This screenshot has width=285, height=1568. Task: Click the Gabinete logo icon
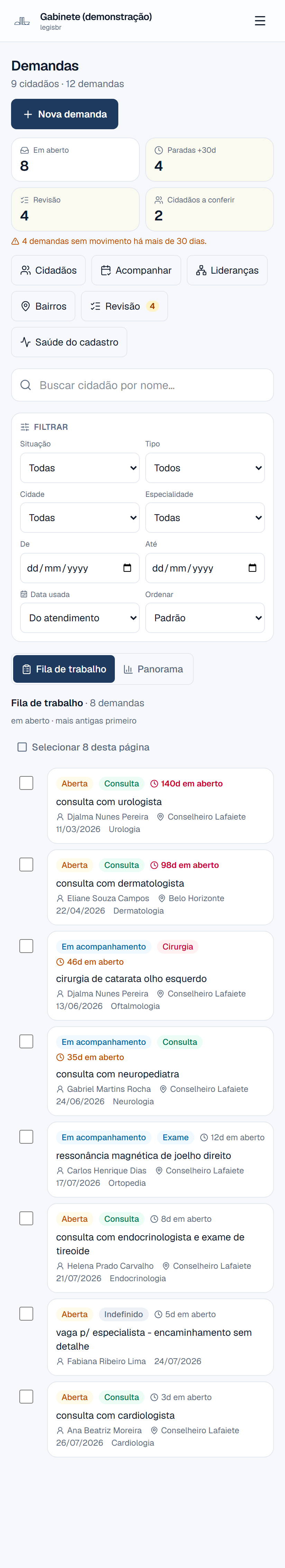[x=22, y=21]
